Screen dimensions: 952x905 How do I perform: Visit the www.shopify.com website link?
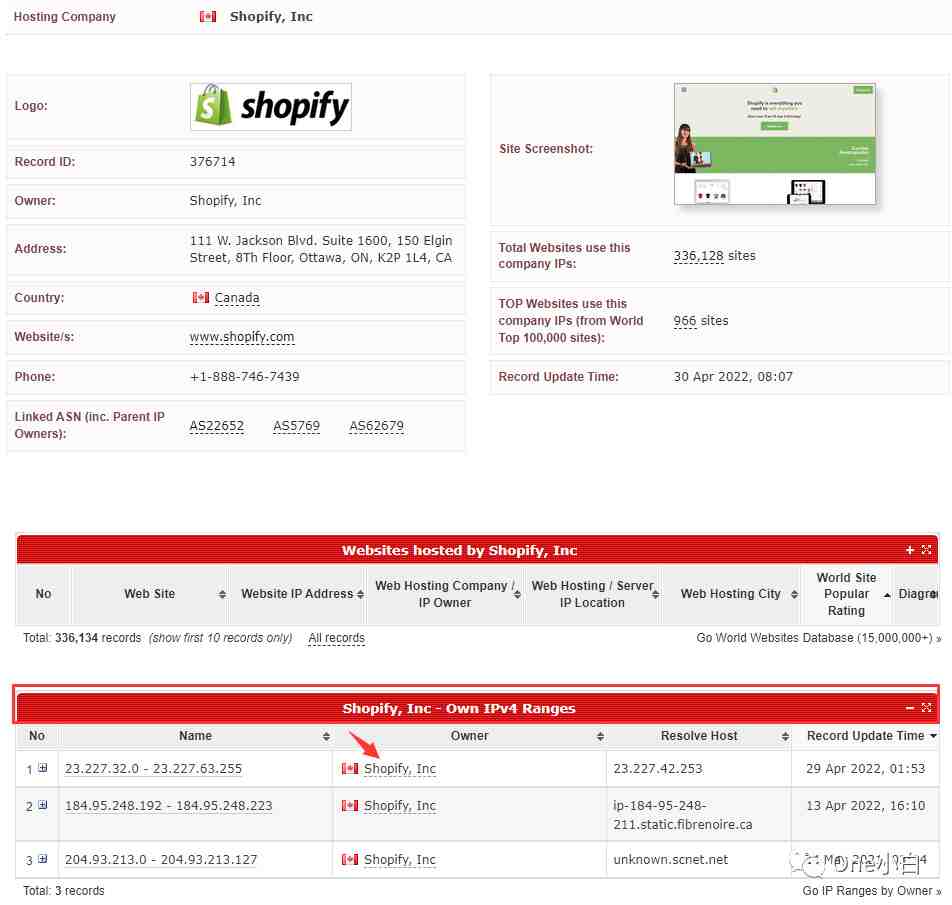pyautogui.click(x=242, y=337)
